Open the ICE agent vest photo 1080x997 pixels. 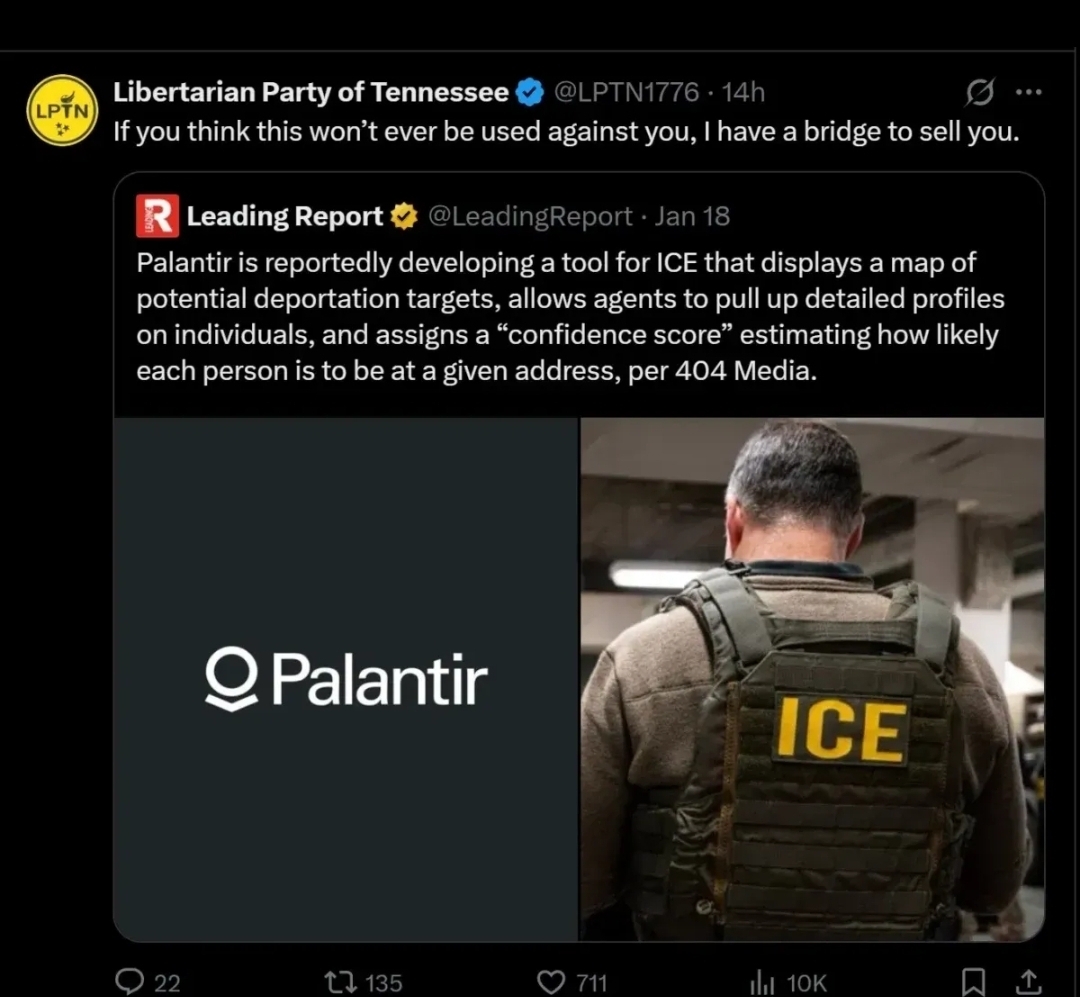(x=812, y=679)
